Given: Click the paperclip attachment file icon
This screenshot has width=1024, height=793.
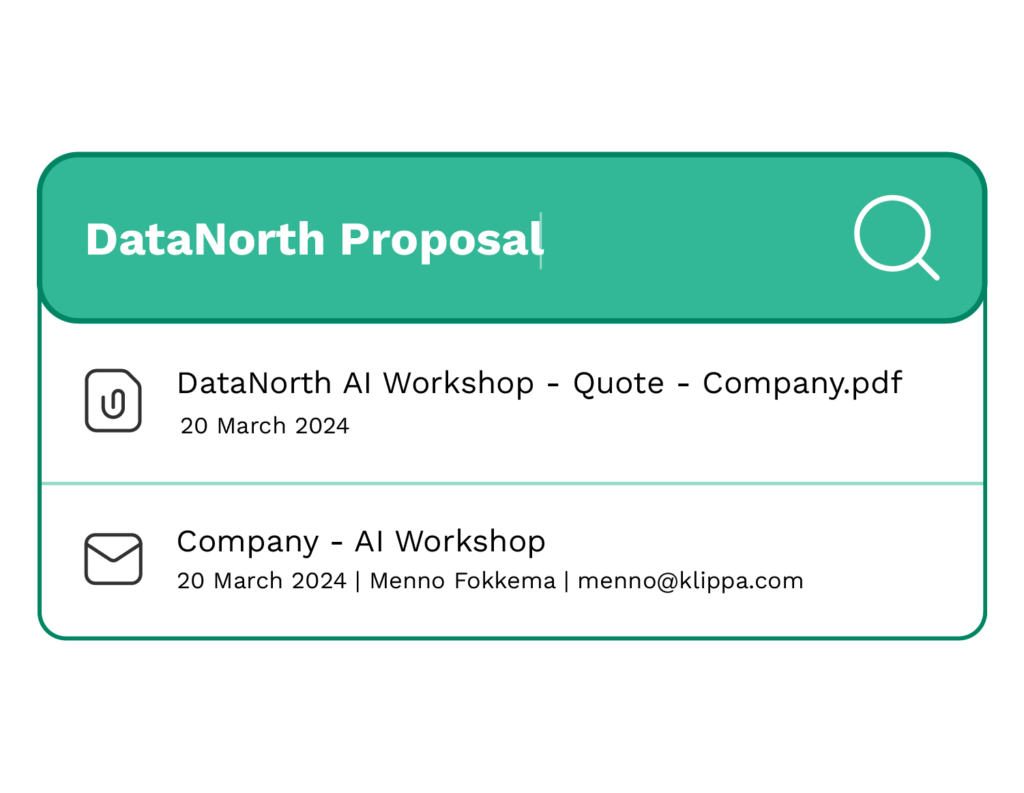Looking at the screenshot, I should tap(113, 401).
